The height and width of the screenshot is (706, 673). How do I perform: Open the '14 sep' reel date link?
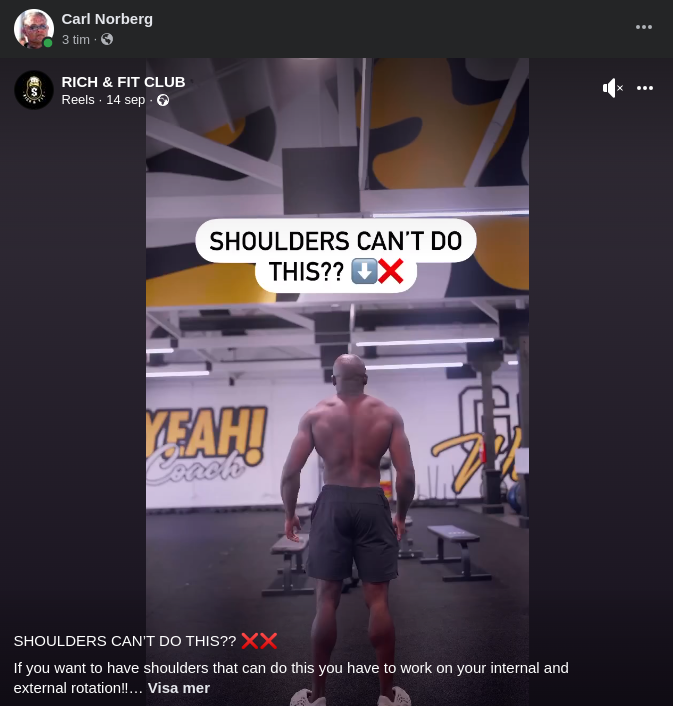[x=126, y=100]
